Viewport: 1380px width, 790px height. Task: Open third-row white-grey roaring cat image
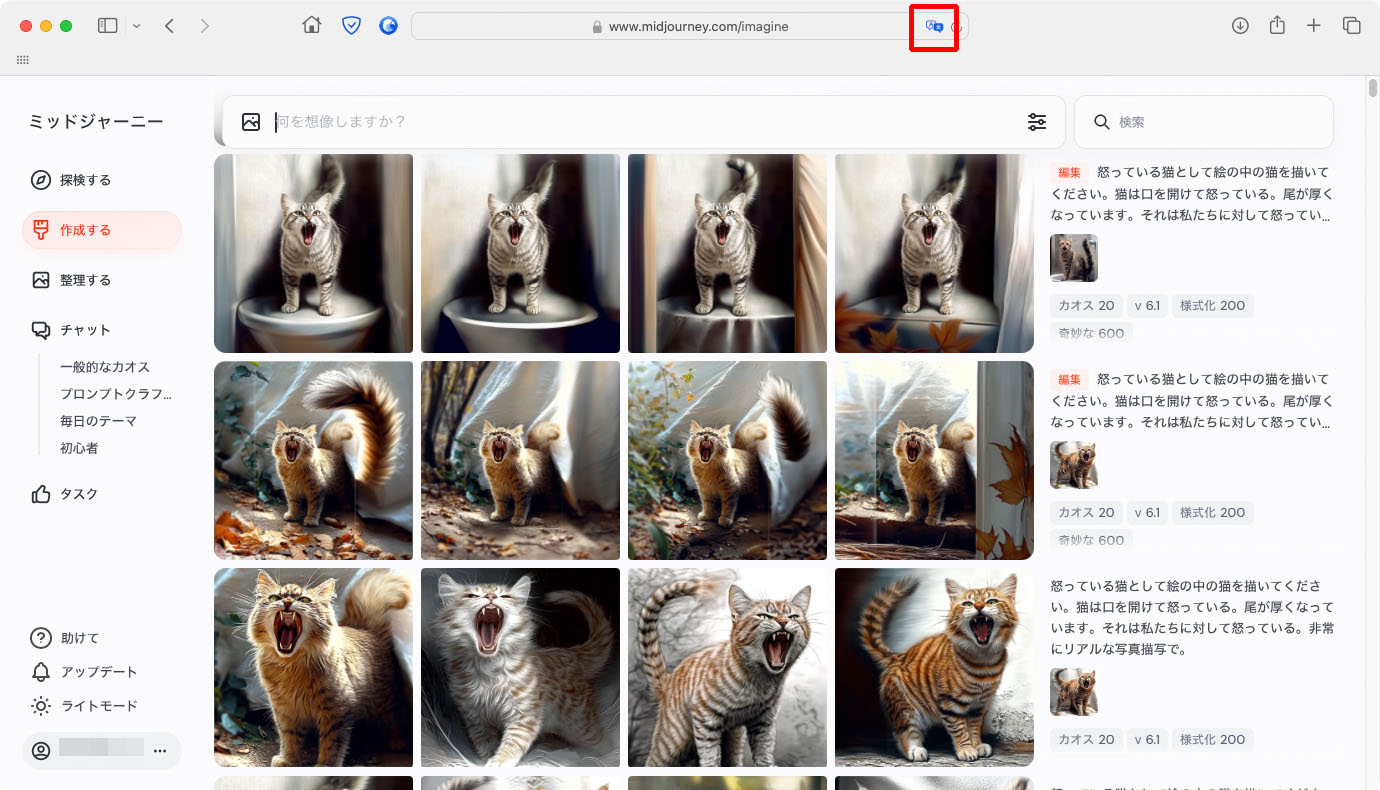pyautogui.click(x=520, y=667)
